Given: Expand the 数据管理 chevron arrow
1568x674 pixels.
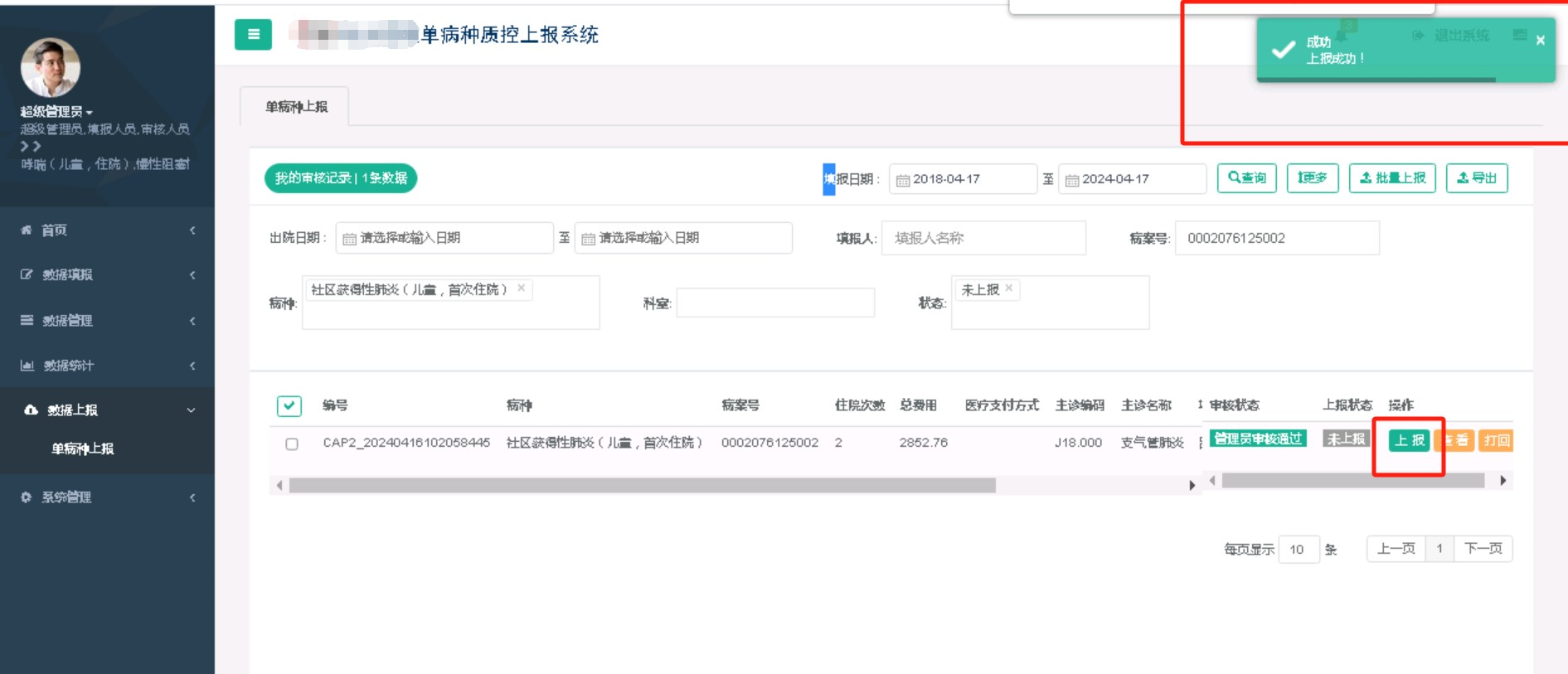Looking at the screenshot, I should click(192, 321).
